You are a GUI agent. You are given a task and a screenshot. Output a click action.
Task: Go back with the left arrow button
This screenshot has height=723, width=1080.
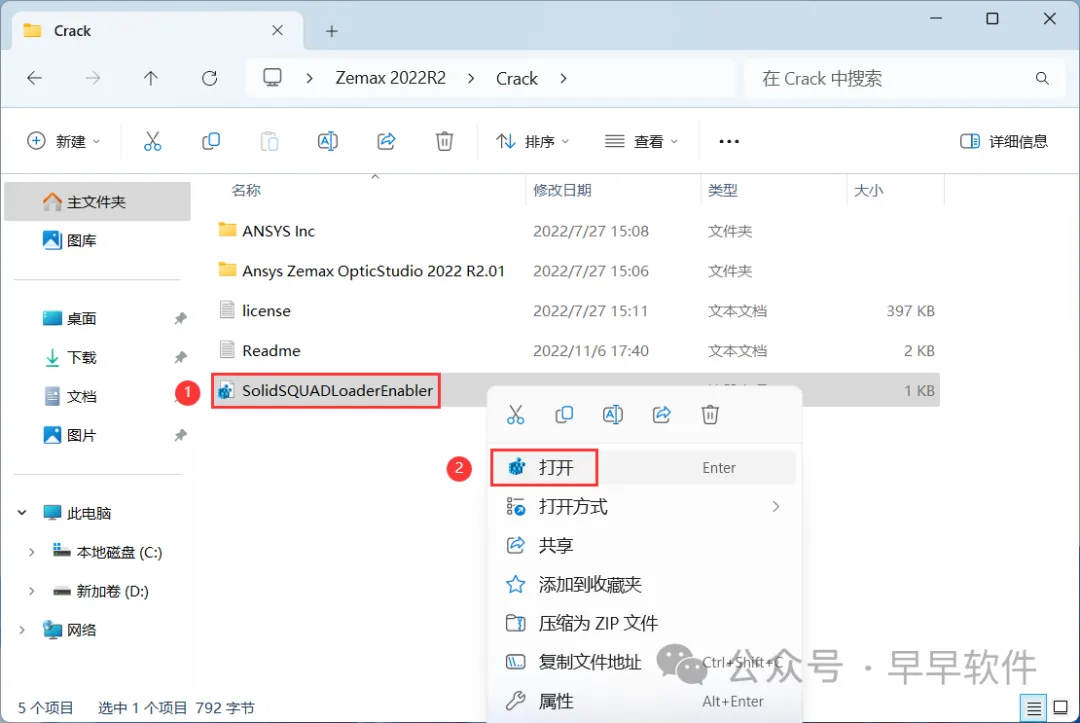34,78
